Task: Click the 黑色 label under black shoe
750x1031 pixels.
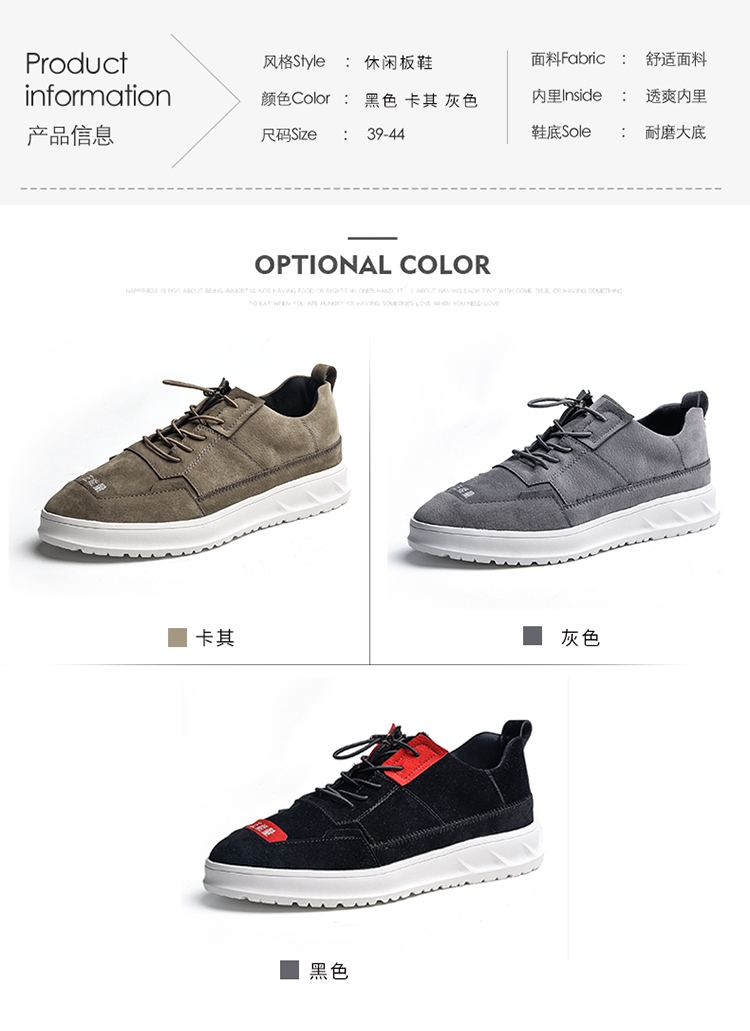Action: 329,971
